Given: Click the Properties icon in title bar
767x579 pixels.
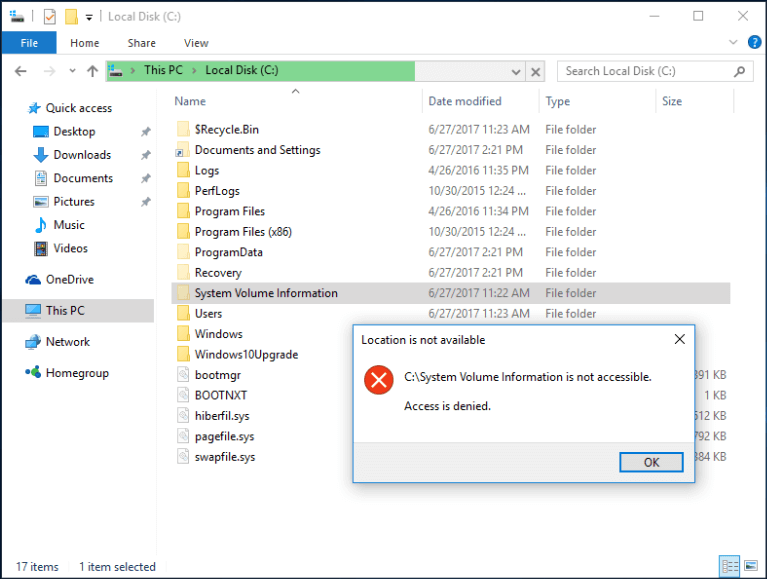Looking at the screenshot, I should (49, 16).
